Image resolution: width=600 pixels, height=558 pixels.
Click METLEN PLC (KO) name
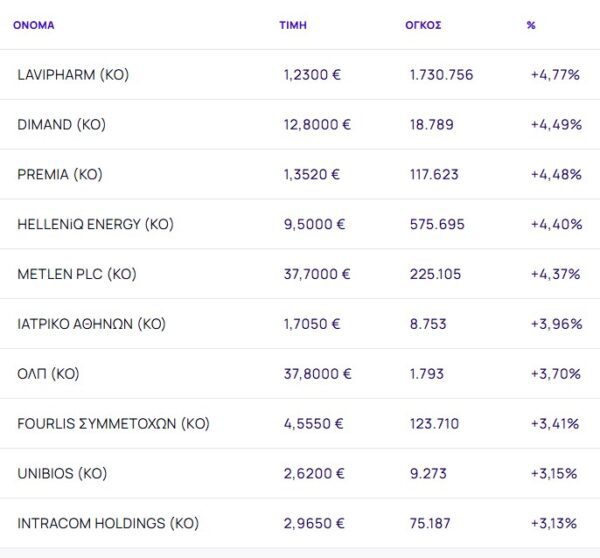[77, 274]
